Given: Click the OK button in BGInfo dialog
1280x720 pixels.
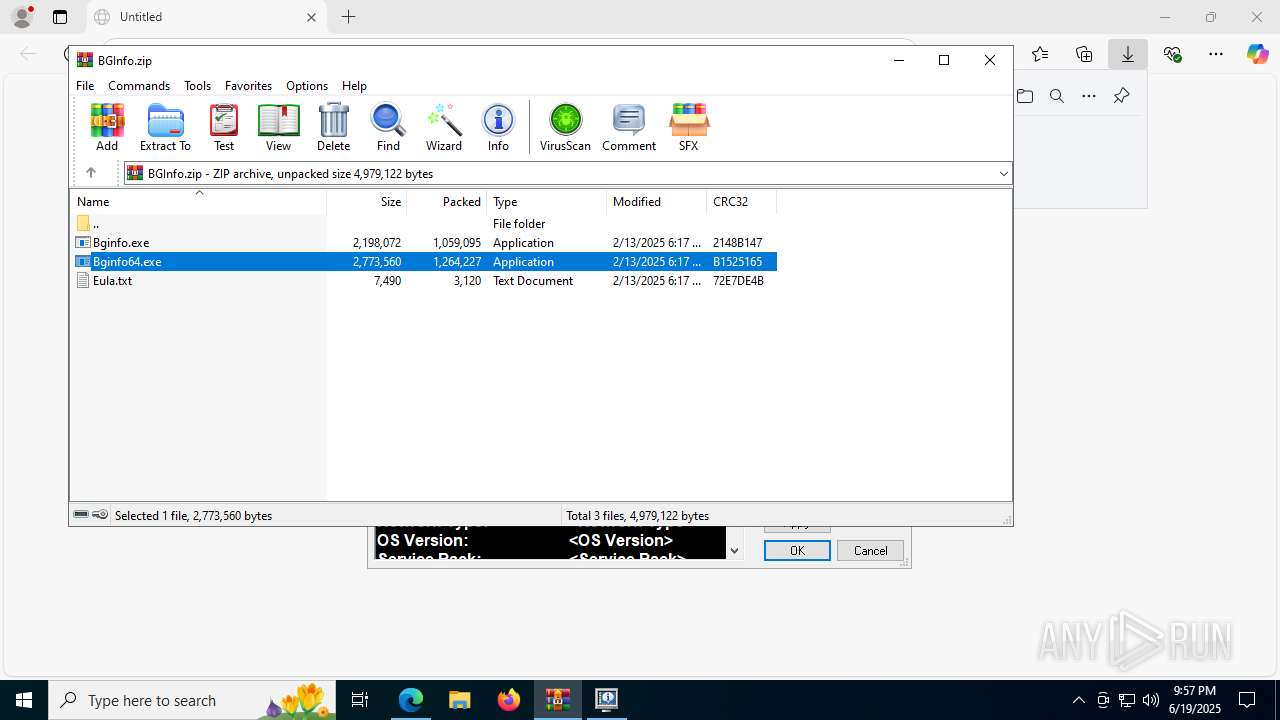Looking at the screenshot, I should (797, 550).
